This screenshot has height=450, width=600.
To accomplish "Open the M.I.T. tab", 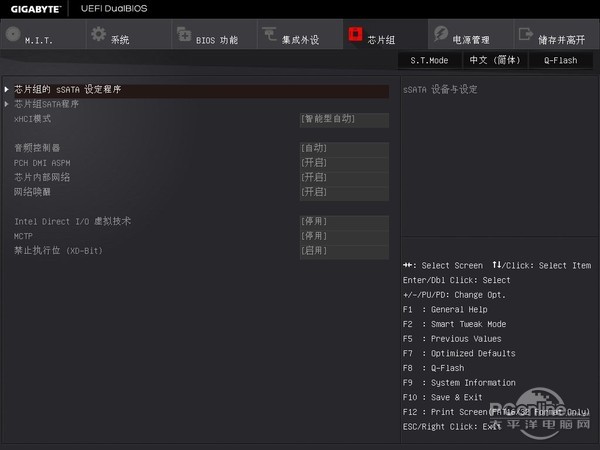I will 43,34.
